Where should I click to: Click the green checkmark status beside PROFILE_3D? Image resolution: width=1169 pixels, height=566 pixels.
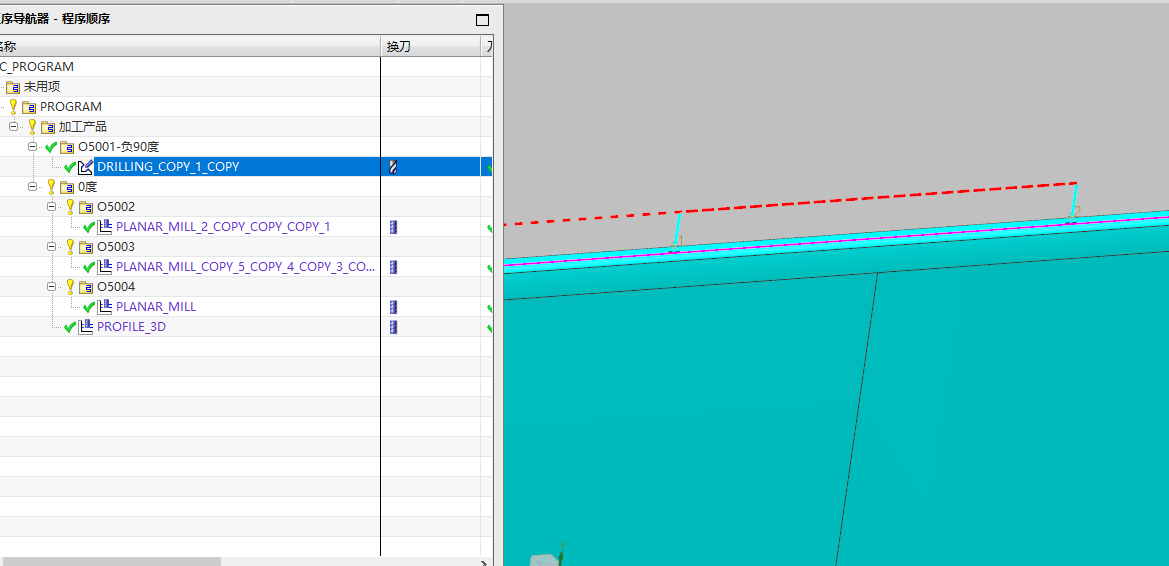point(70,327)
